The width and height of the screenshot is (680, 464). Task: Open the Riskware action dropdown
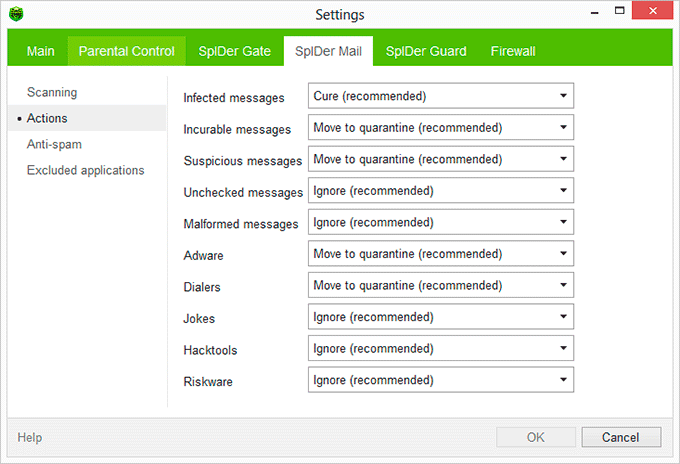click(441, 380)
